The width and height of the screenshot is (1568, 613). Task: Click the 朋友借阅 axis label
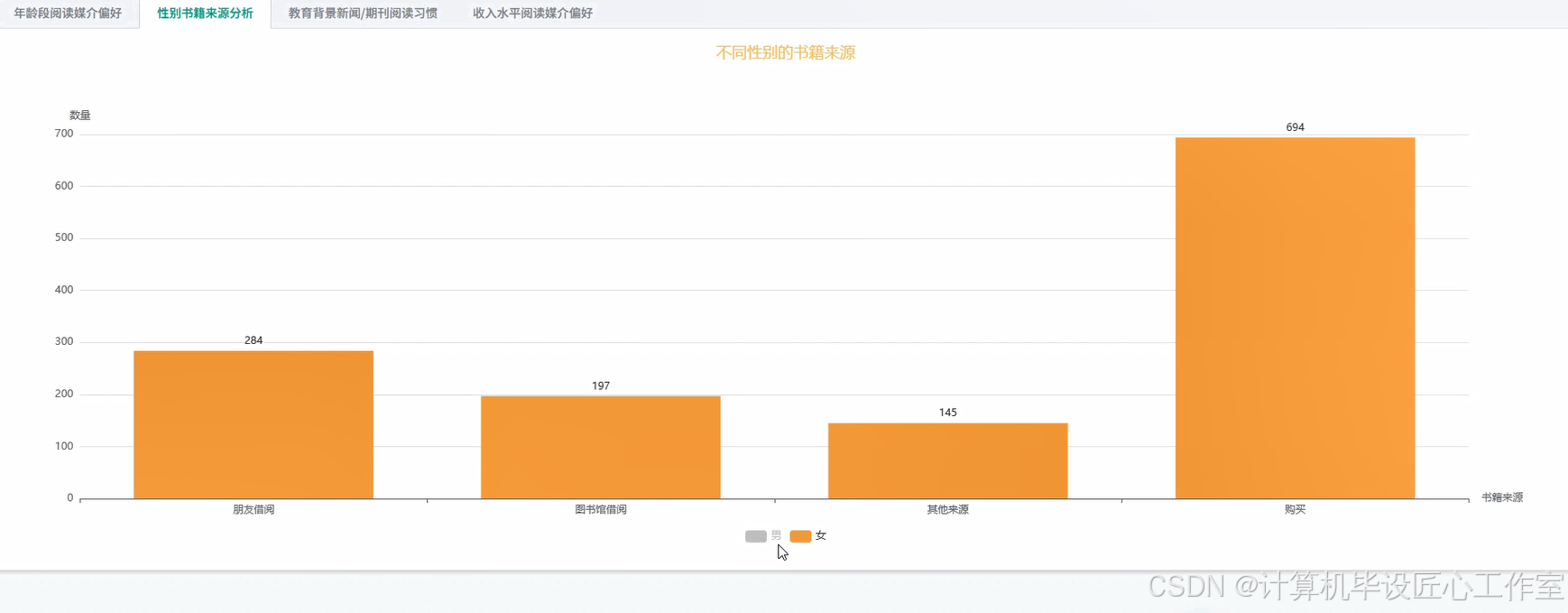[x=254, y=510]
